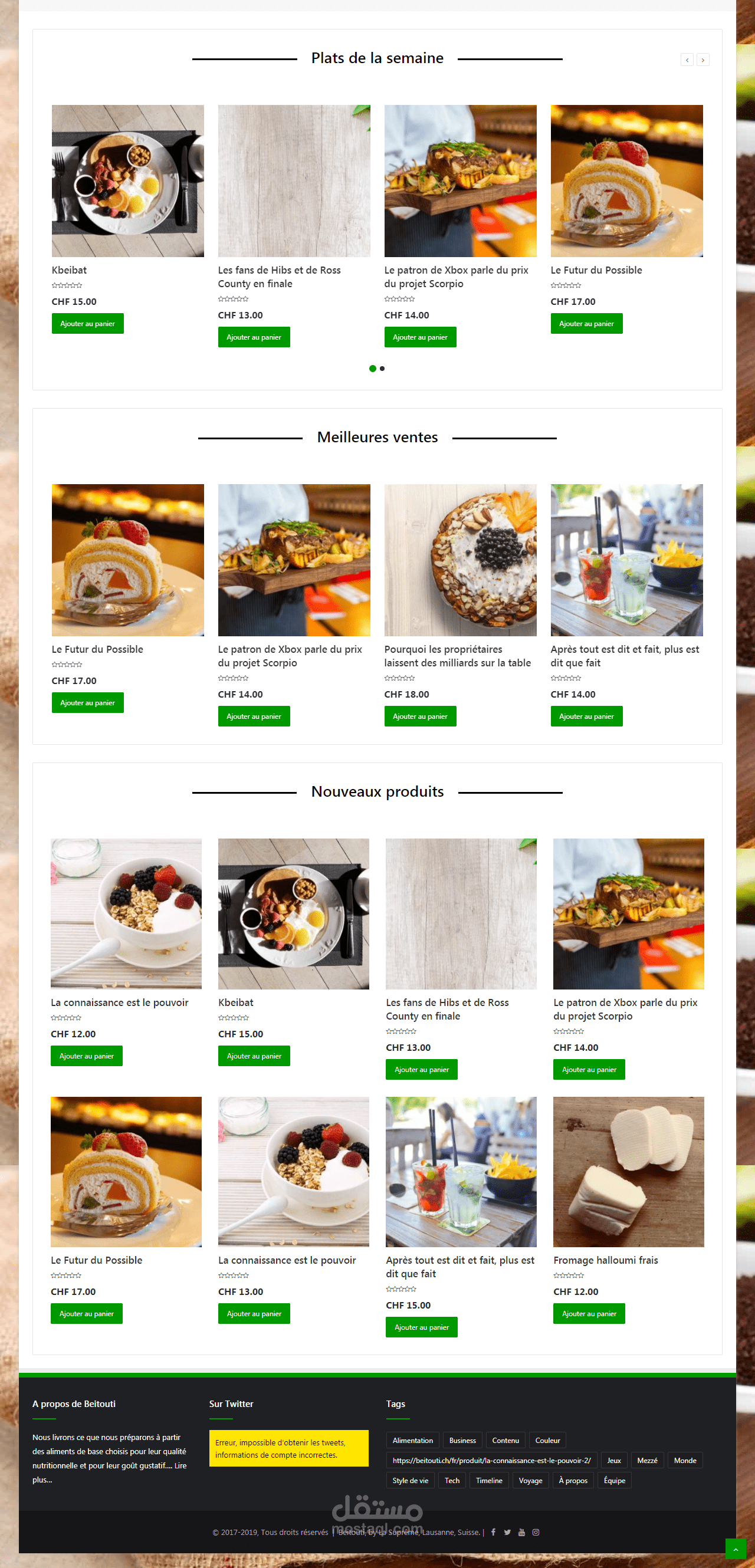Open the Mezzé tag
This screenshot has width=755, height=1568.
tap(646, 1460)
